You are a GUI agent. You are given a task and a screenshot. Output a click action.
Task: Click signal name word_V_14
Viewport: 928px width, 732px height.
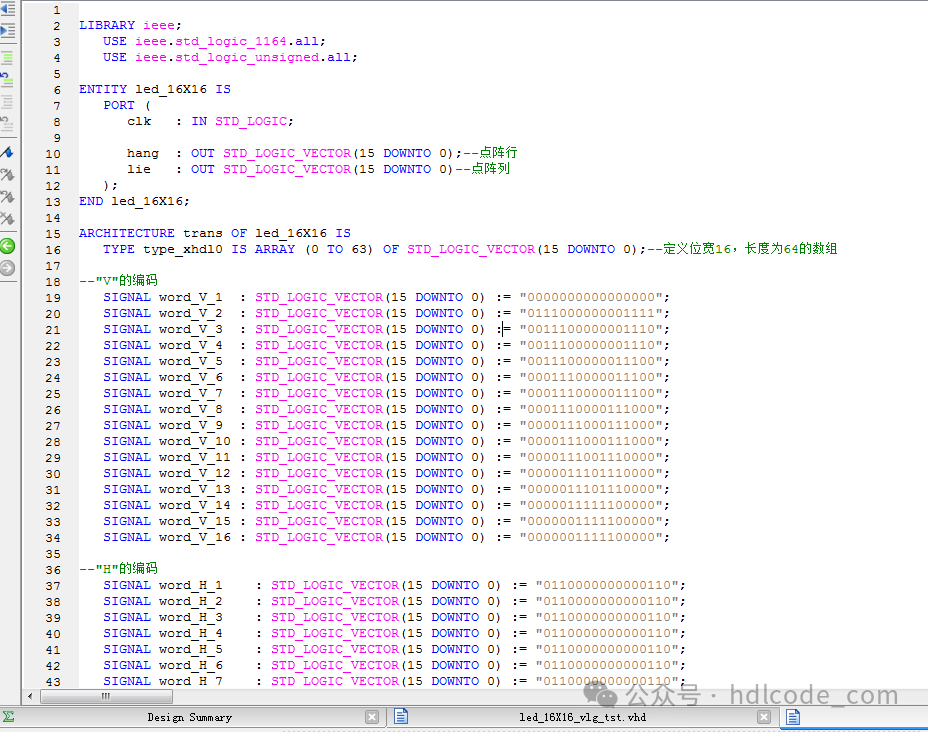tap(195, 505)
